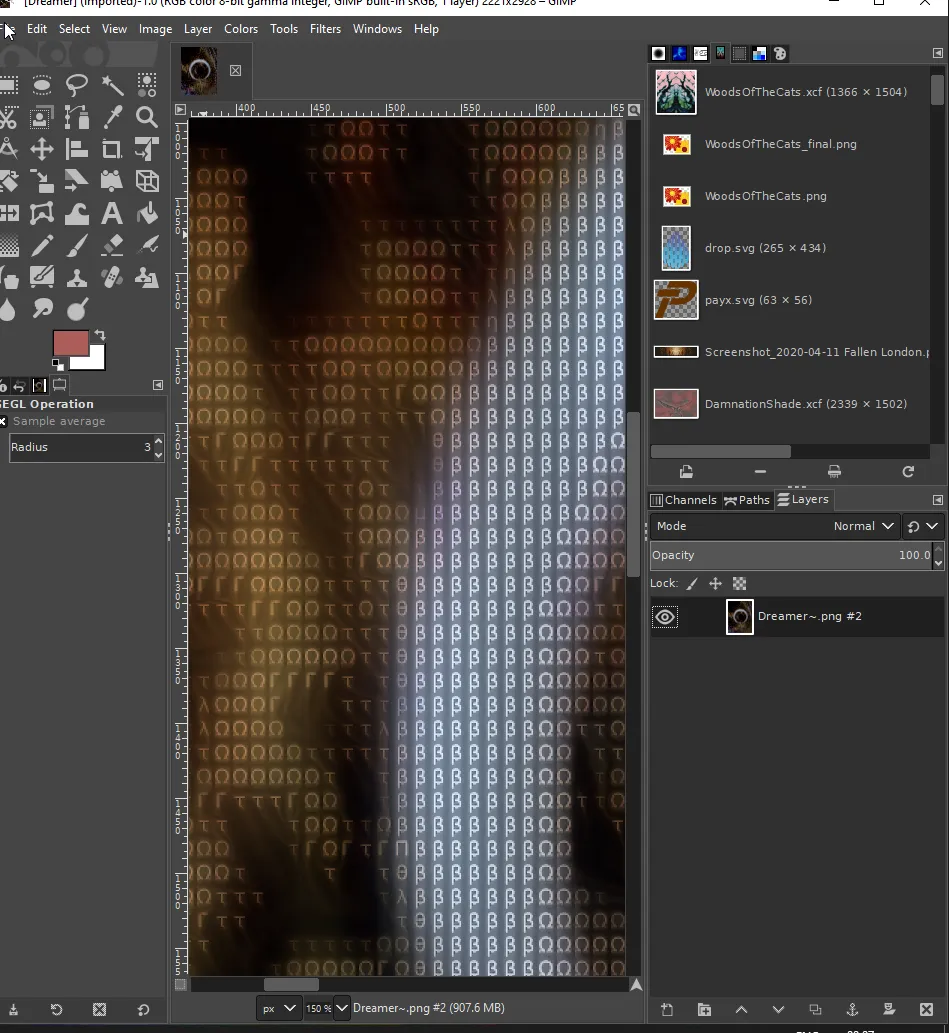Select the Foreground Select tool
The image size is (949, 1033).
pyautogui.click(x=42, y=117)
